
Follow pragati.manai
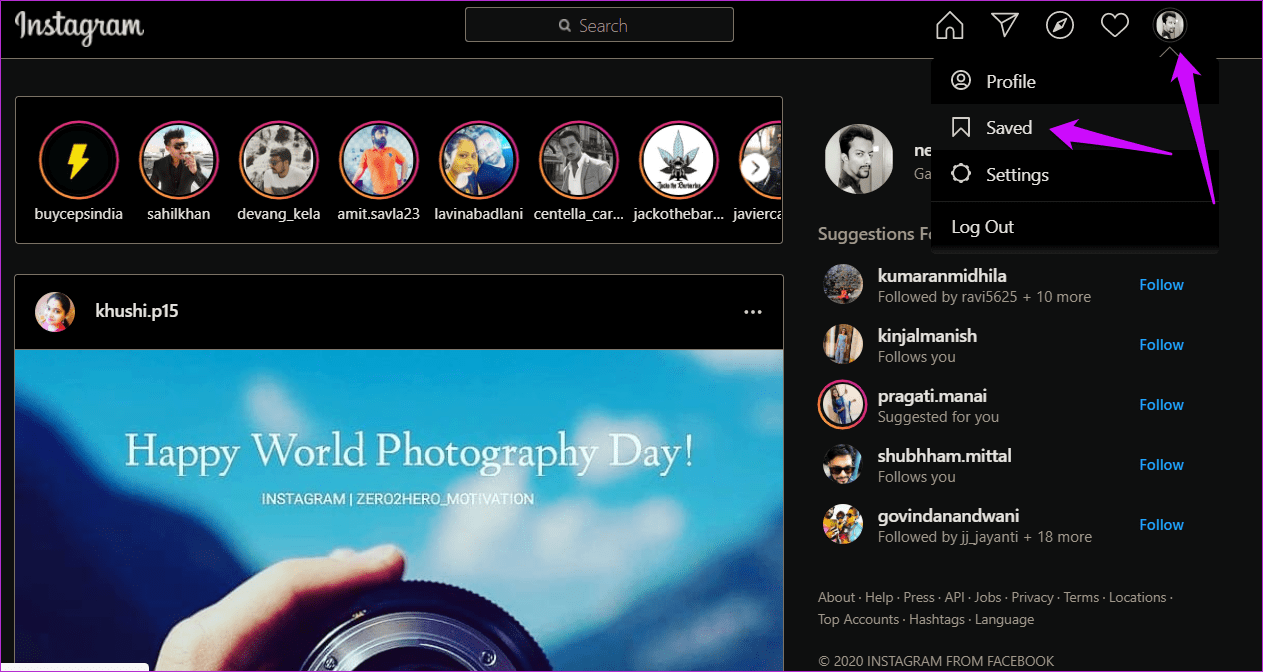point(1161,405)
